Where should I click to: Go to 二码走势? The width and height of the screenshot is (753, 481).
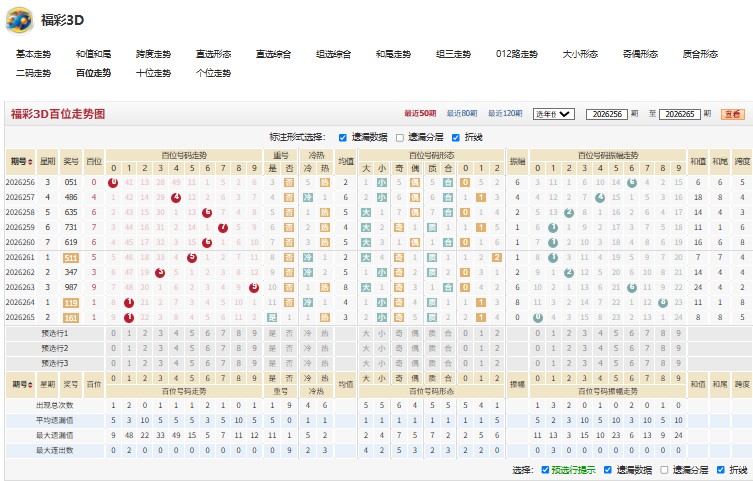(x=33, y=73)
